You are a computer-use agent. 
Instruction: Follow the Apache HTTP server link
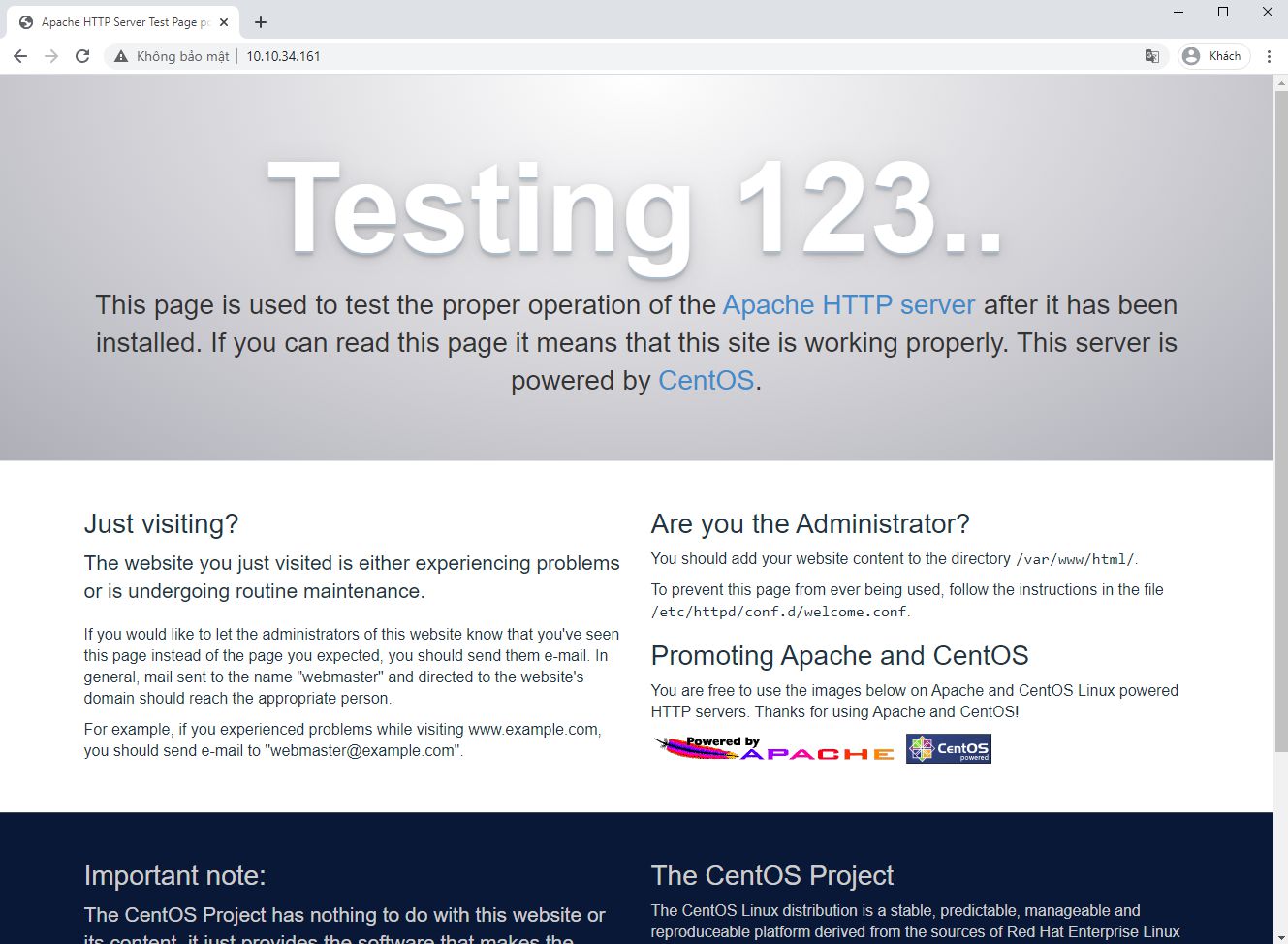coord(849,304)
